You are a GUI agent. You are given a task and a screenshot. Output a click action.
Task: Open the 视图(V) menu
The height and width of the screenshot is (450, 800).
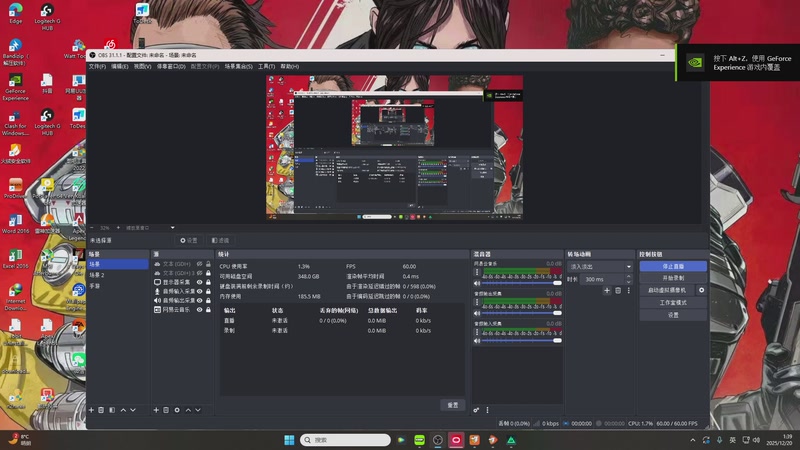[x=142, y=66]
